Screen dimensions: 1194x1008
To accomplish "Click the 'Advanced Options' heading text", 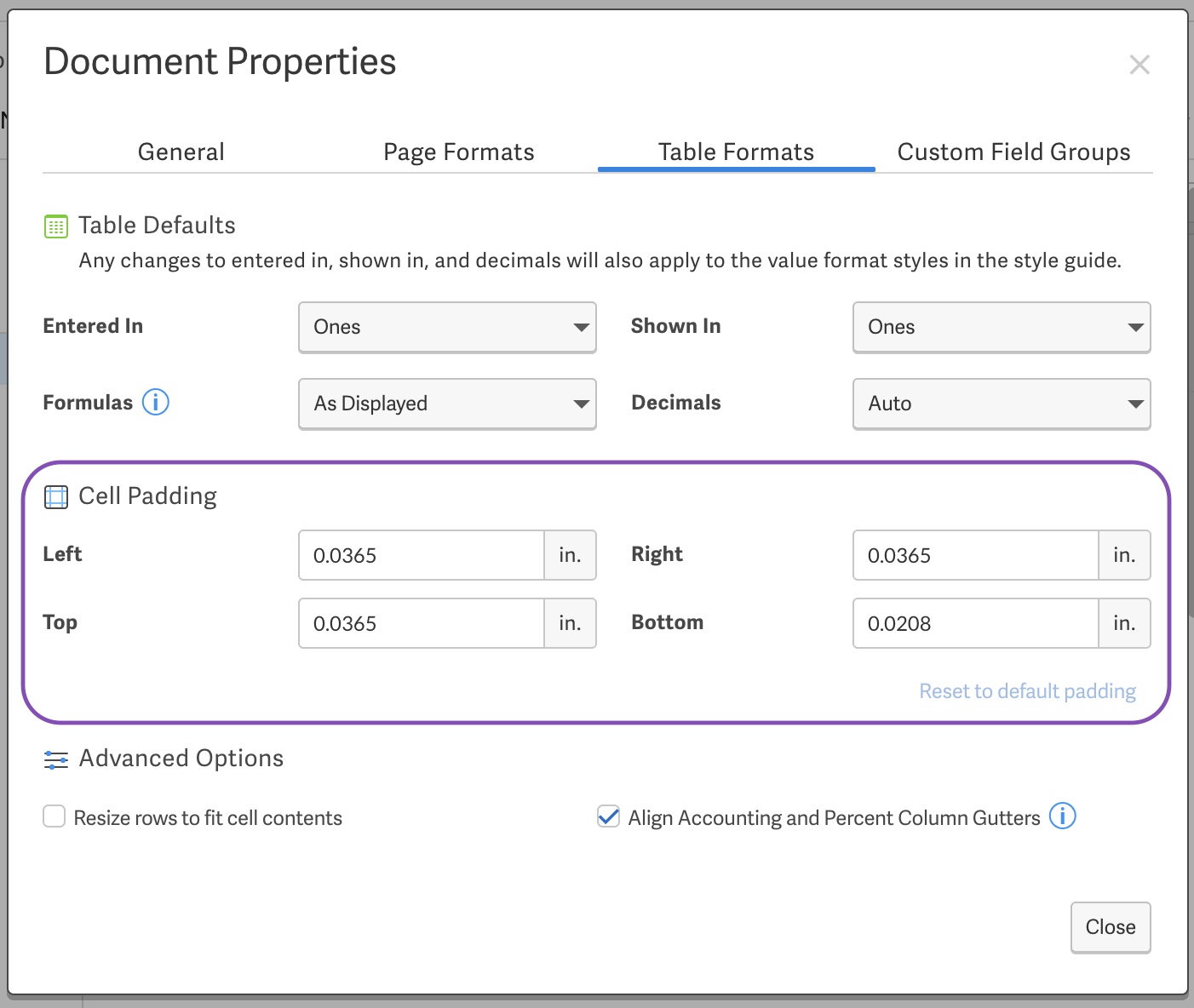I will coord(181,759).
